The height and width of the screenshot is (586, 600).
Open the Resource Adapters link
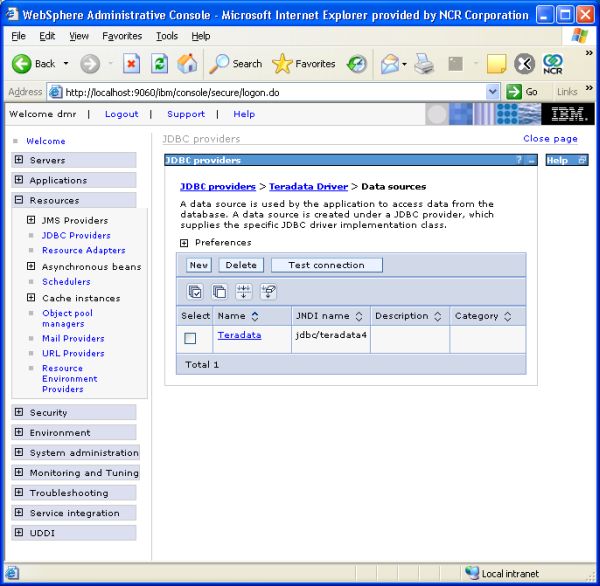pyautogui.click(x=84, y=250)
